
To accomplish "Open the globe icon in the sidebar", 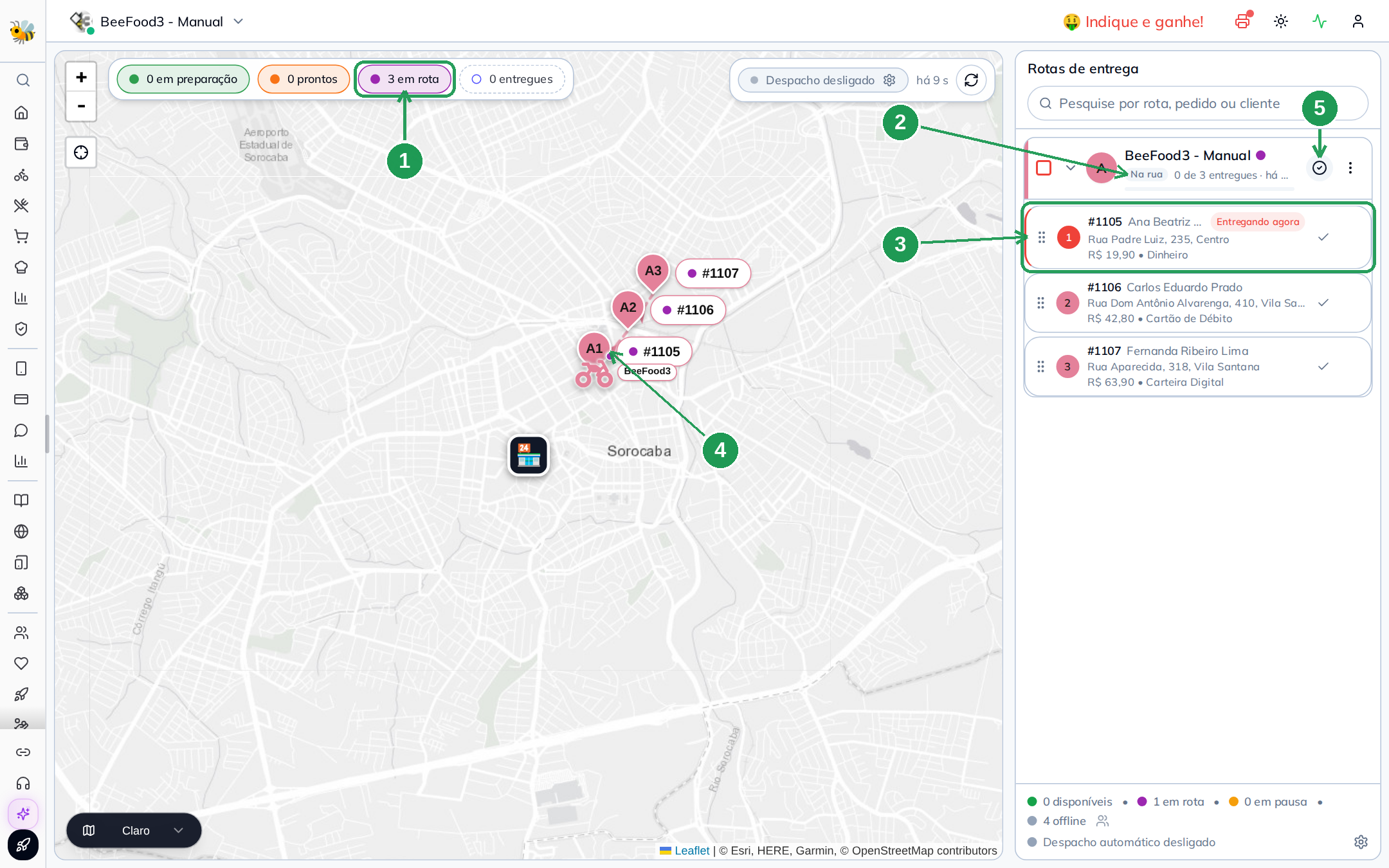I will coord(21,531).
